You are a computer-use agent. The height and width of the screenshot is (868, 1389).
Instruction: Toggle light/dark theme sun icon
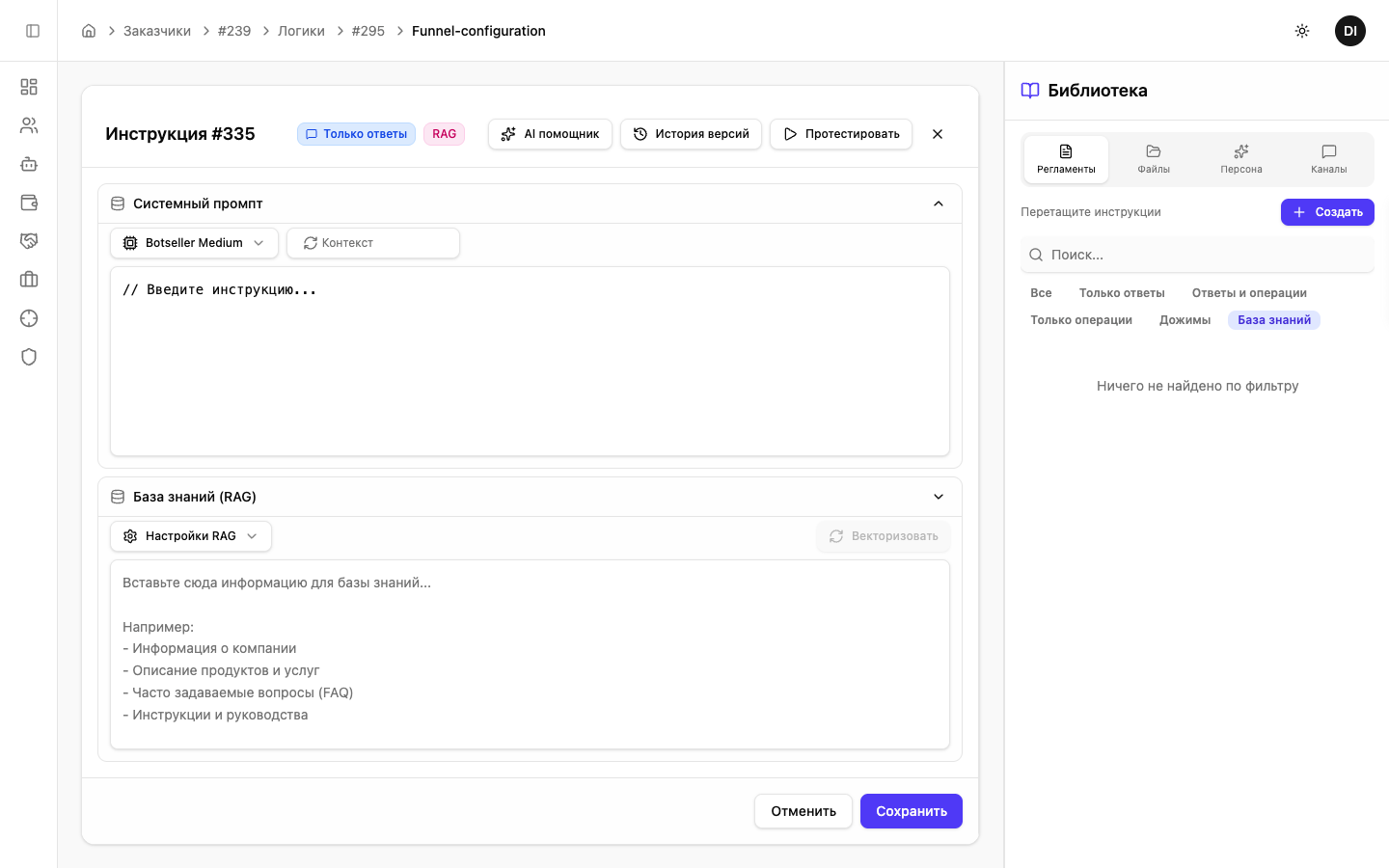pos(1301,31)
